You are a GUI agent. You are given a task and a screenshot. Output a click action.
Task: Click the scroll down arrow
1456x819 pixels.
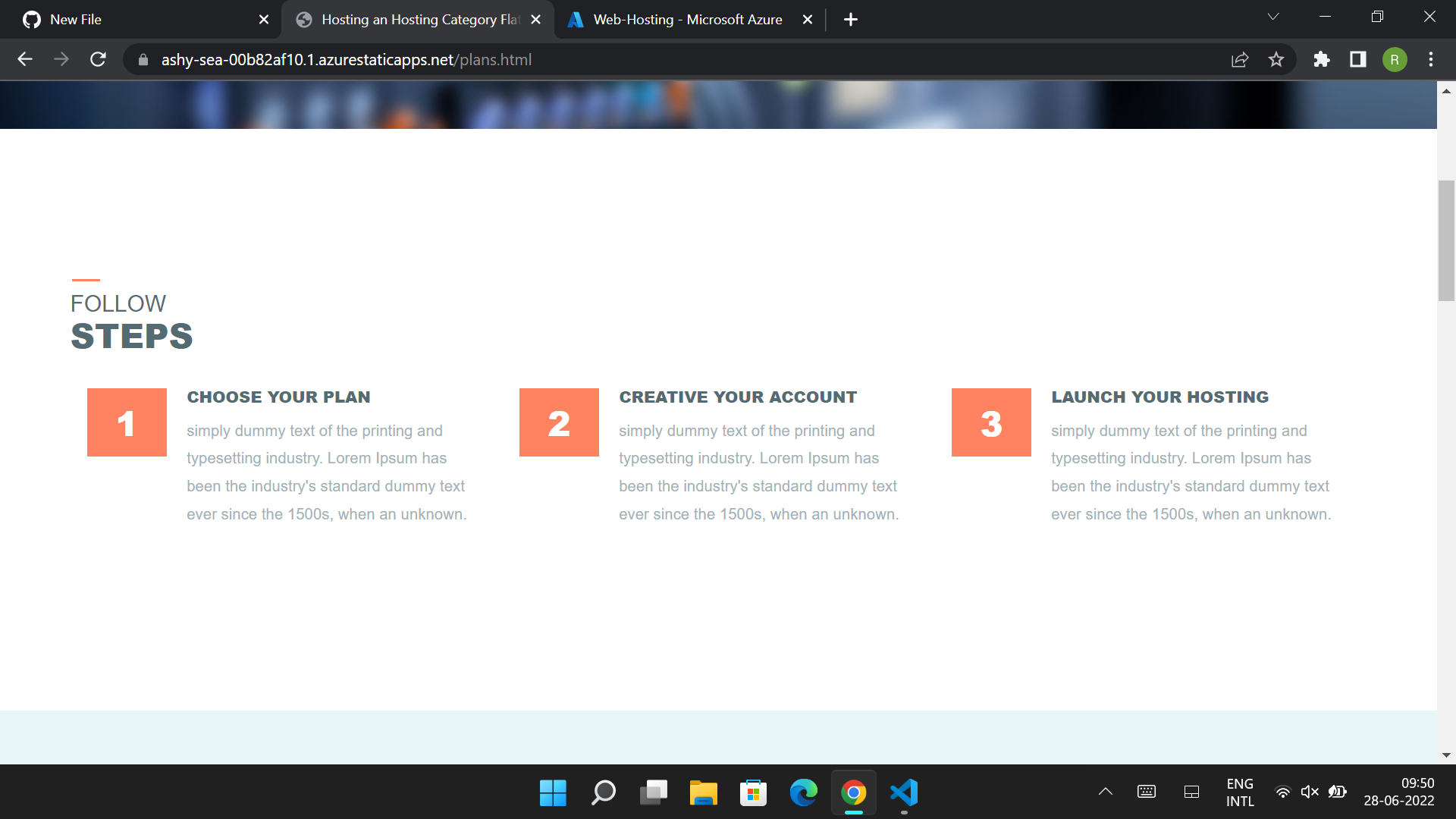(1446, 755)
